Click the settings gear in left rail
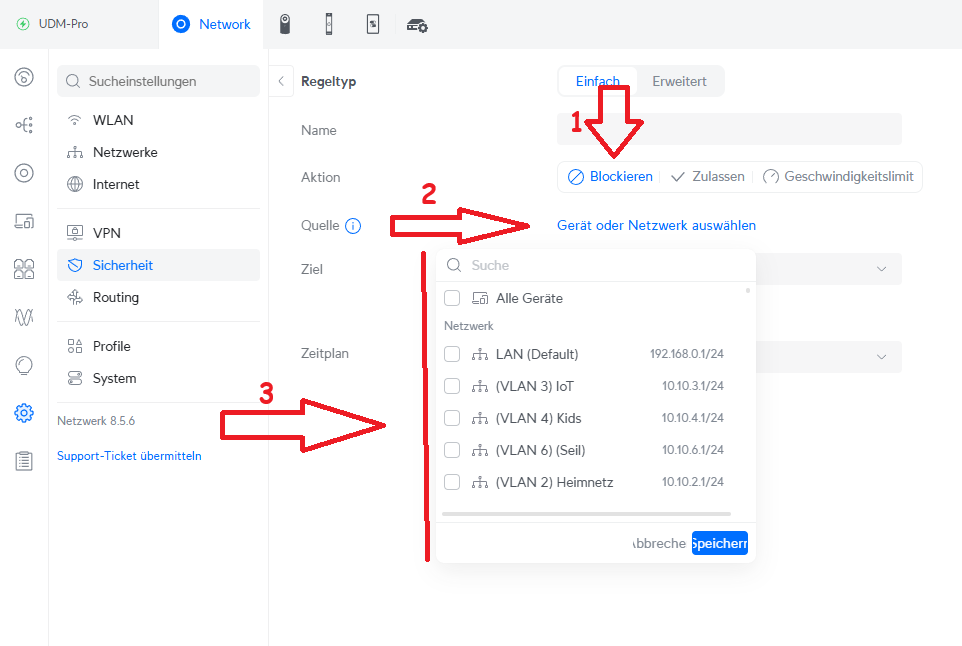 pos(24,413)
